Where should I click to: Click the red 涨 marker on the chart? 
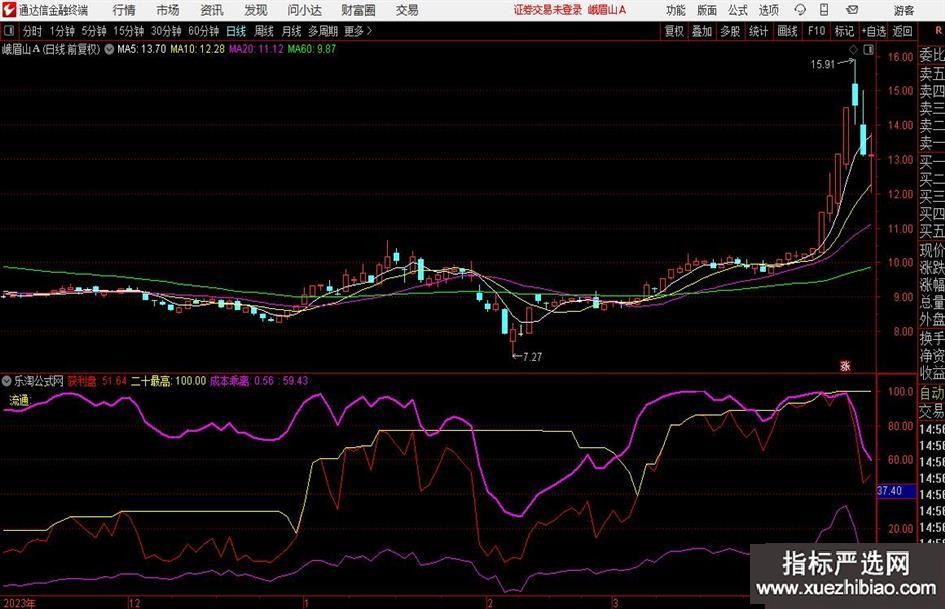(x=844, y=366)
